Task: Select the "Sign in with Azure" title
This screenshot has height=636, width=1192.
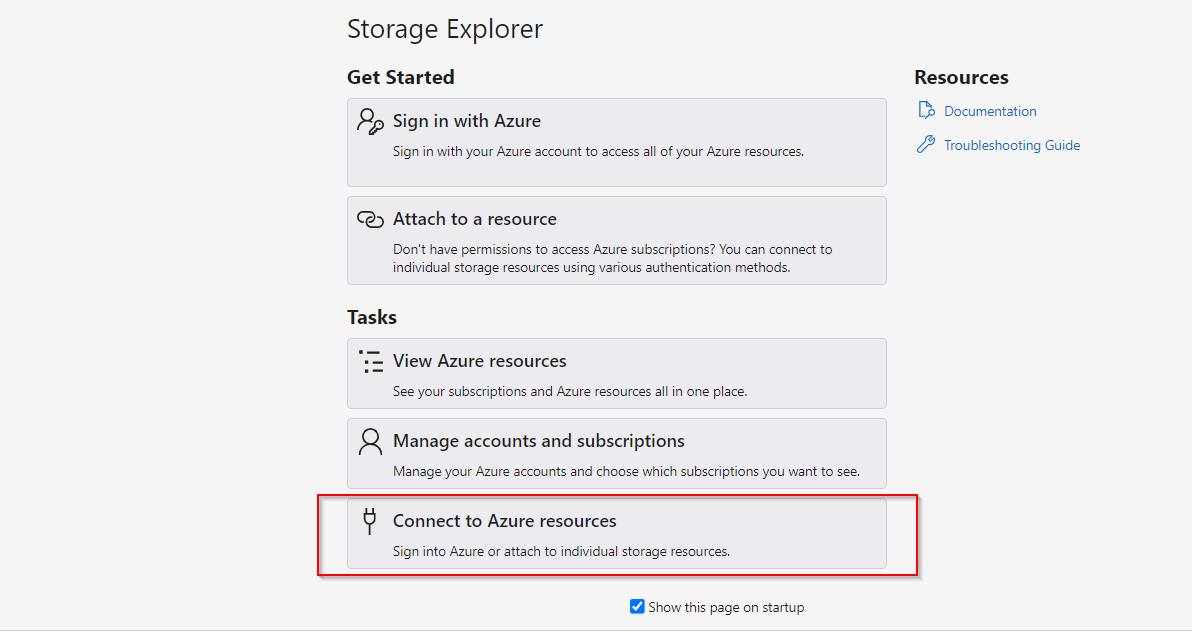Action: pos(467,122)
